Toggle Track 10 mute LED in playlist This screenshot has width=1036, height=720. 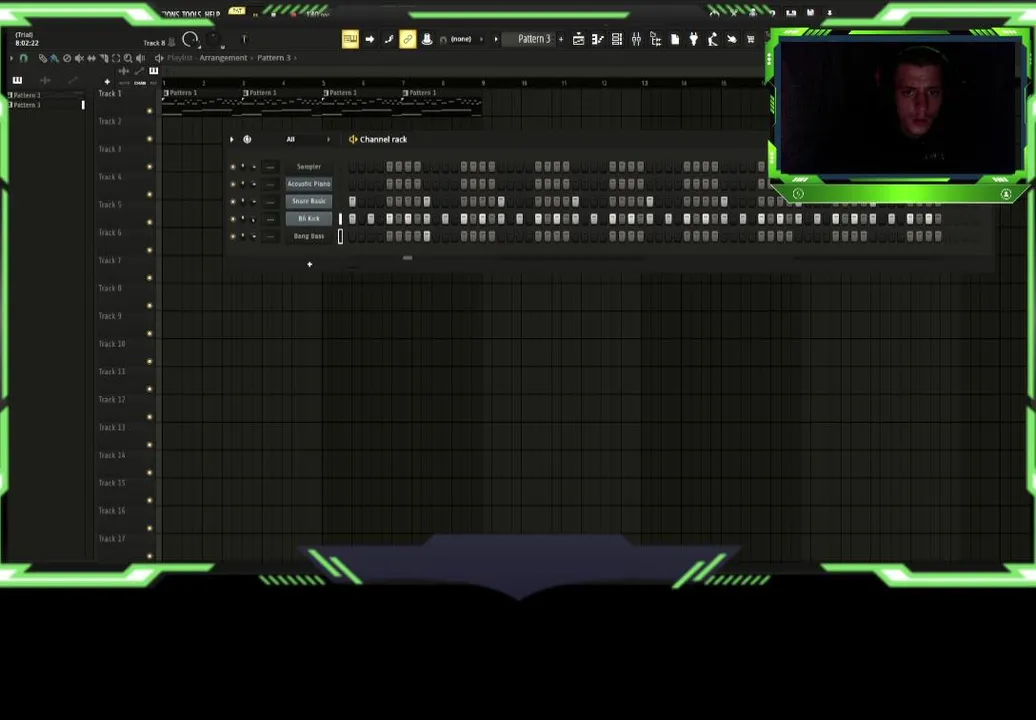coord(149,361)
